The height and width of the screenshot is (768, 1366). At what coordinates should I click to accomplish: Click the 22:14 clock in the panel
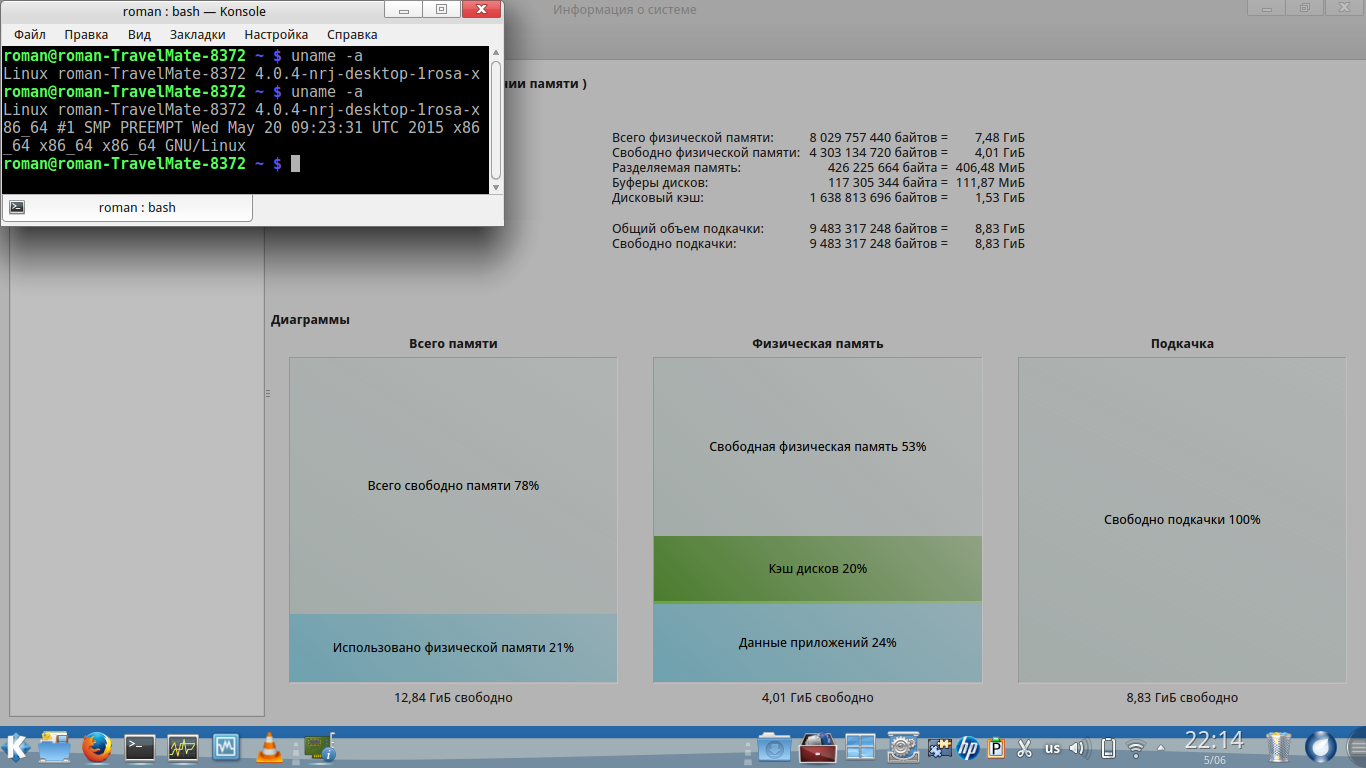coord(1214,741)
